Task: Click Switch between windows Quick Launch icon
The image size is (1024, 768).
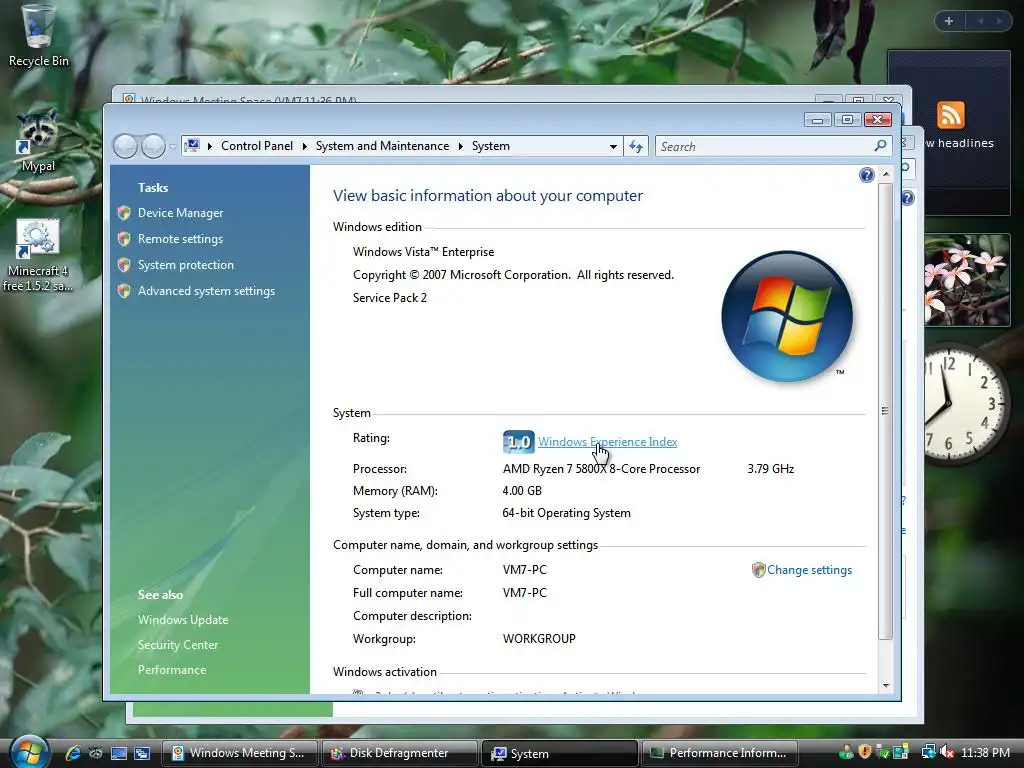Action: coord(142,753)
